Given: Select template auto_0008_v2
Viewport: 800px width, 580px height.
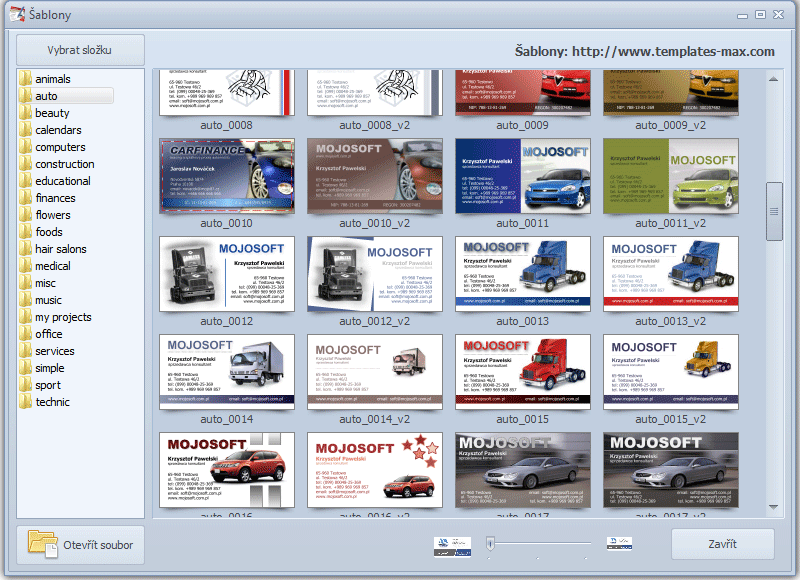Looking at the screenshot, I should click(x=374, y=93).
